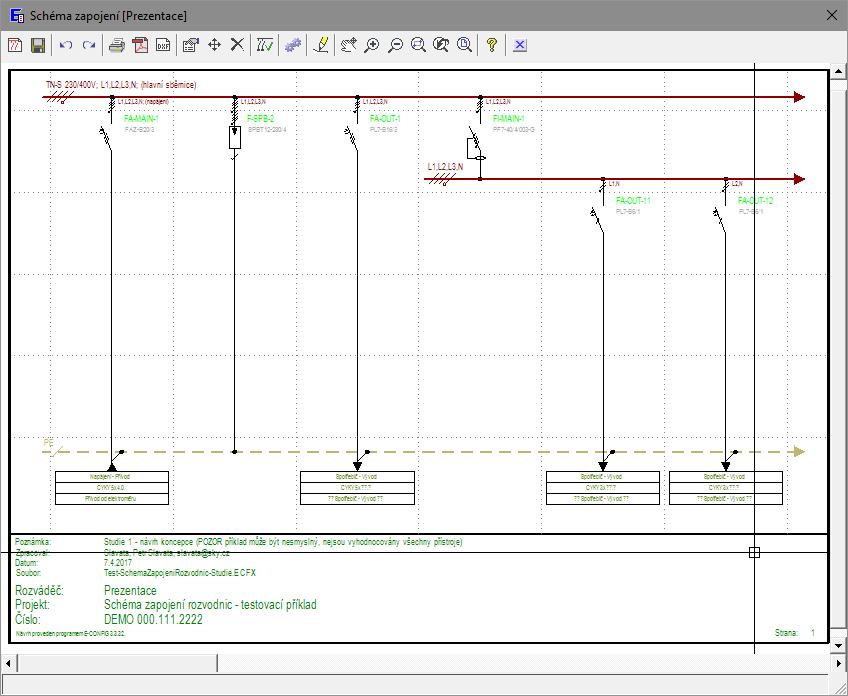Redo the last undone action

pos(89,45)
